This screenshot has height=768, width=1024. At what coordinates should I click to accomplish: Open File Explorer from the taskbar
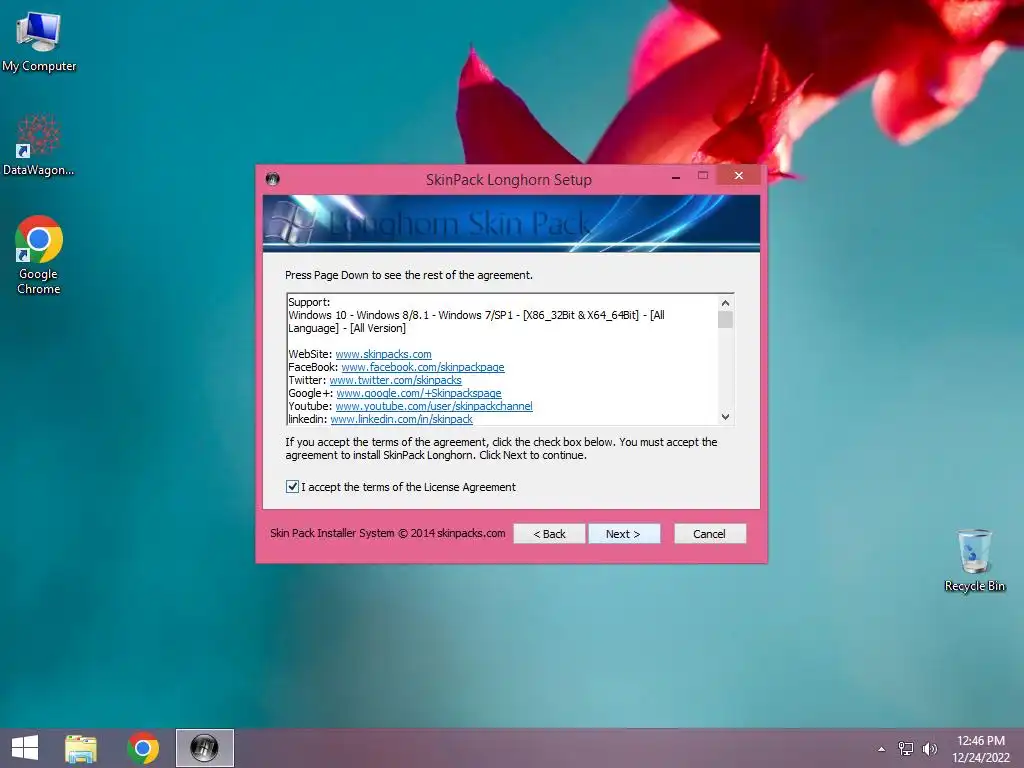(81, 748)
